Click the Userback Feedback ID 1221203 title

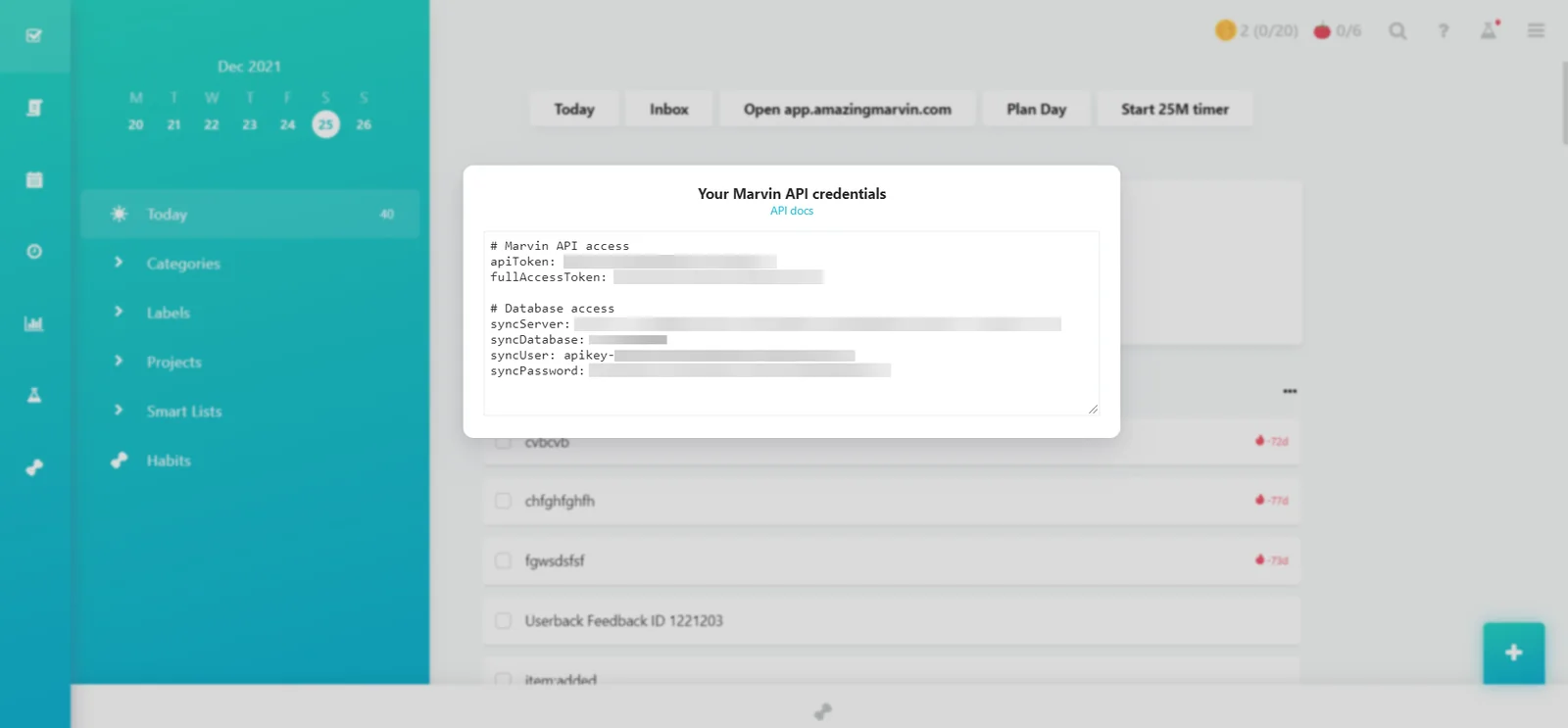[x=624, y=620]
